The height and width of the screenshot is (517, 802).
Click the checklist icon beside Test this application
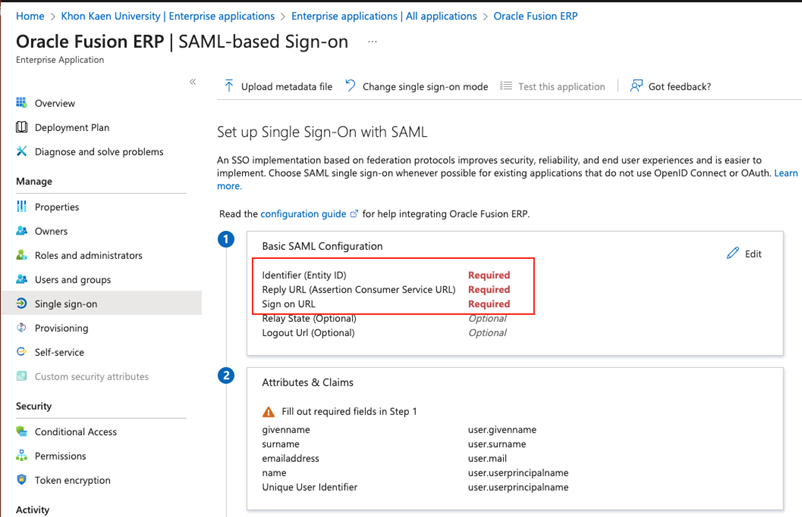click(506, 86)
